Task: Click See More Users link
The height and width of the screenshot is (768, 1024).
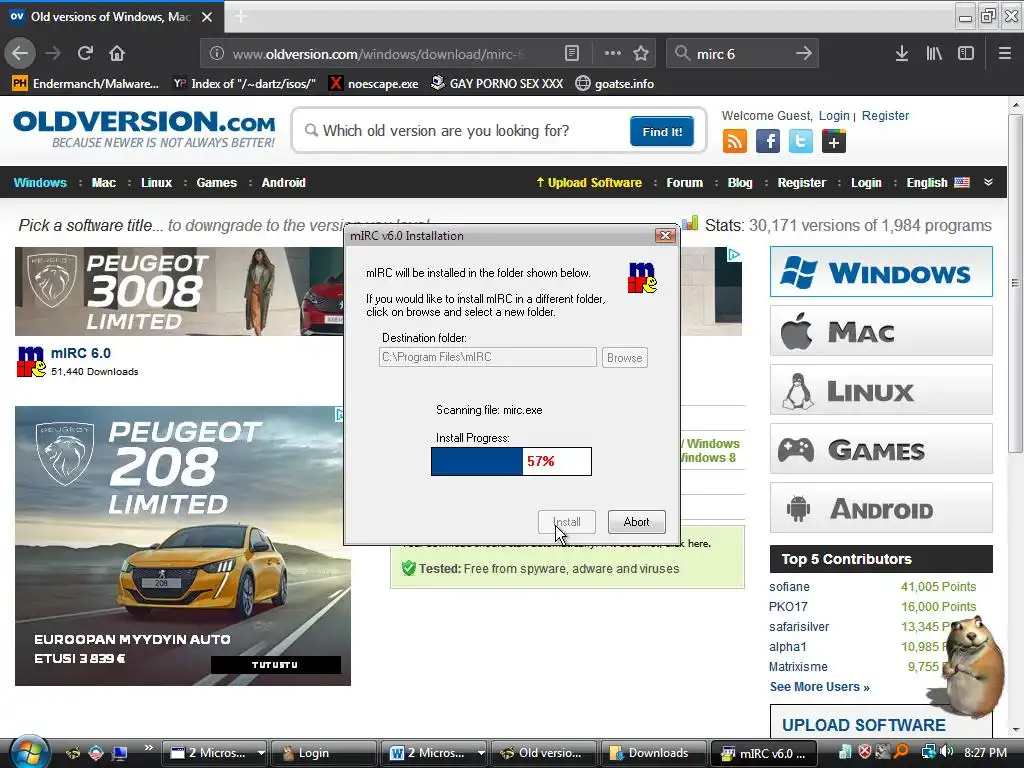Action: point(819,687)
